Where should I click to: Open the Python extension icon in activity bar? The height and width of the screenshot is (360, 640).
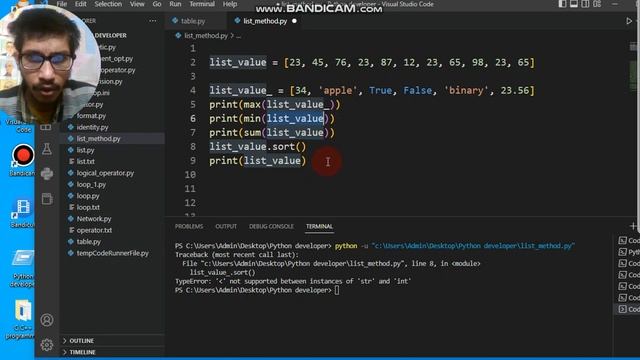(x=47, y=174)
